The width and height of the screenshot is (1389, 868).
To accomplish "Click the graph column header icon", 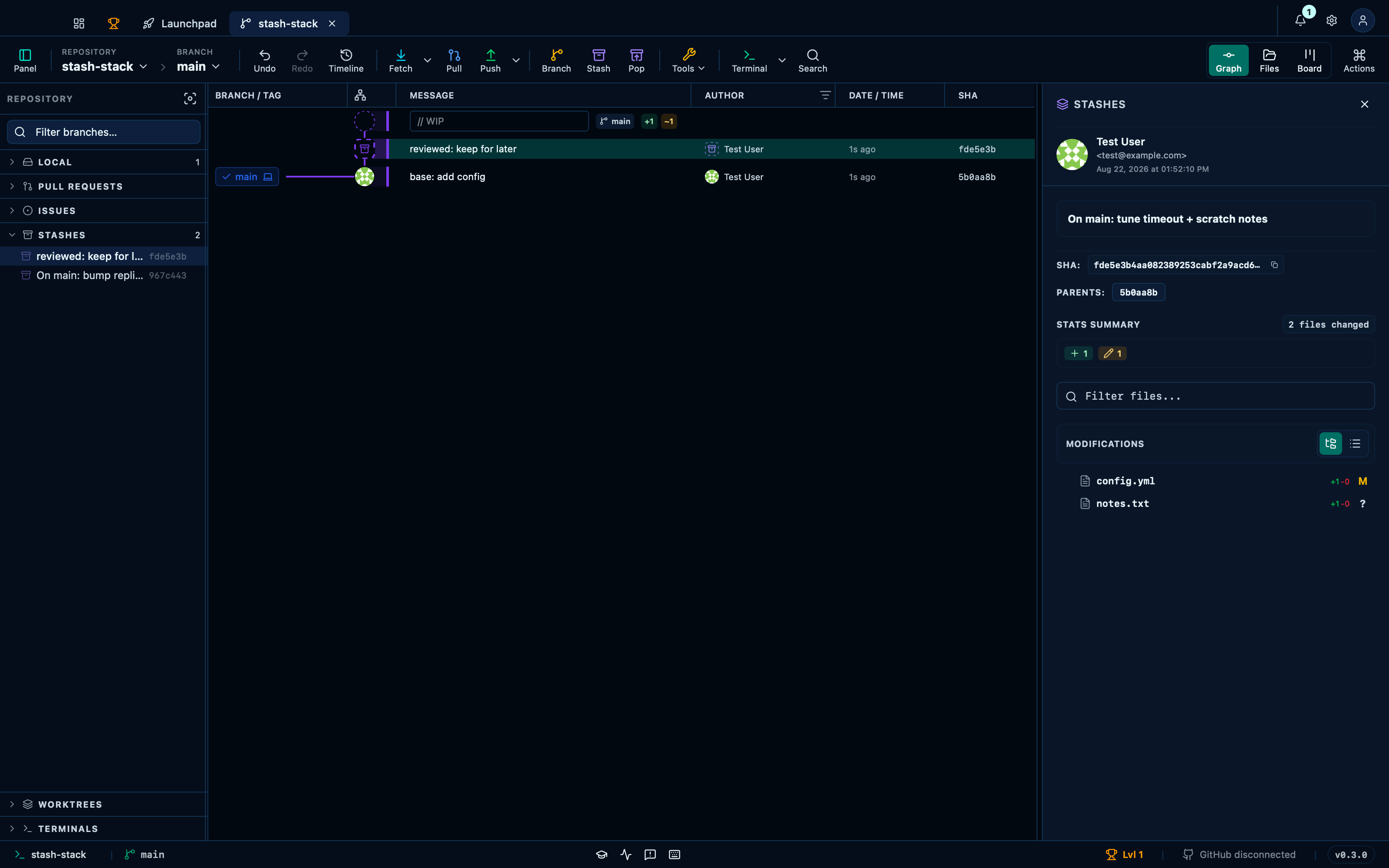I will click(x=360, y=95).
